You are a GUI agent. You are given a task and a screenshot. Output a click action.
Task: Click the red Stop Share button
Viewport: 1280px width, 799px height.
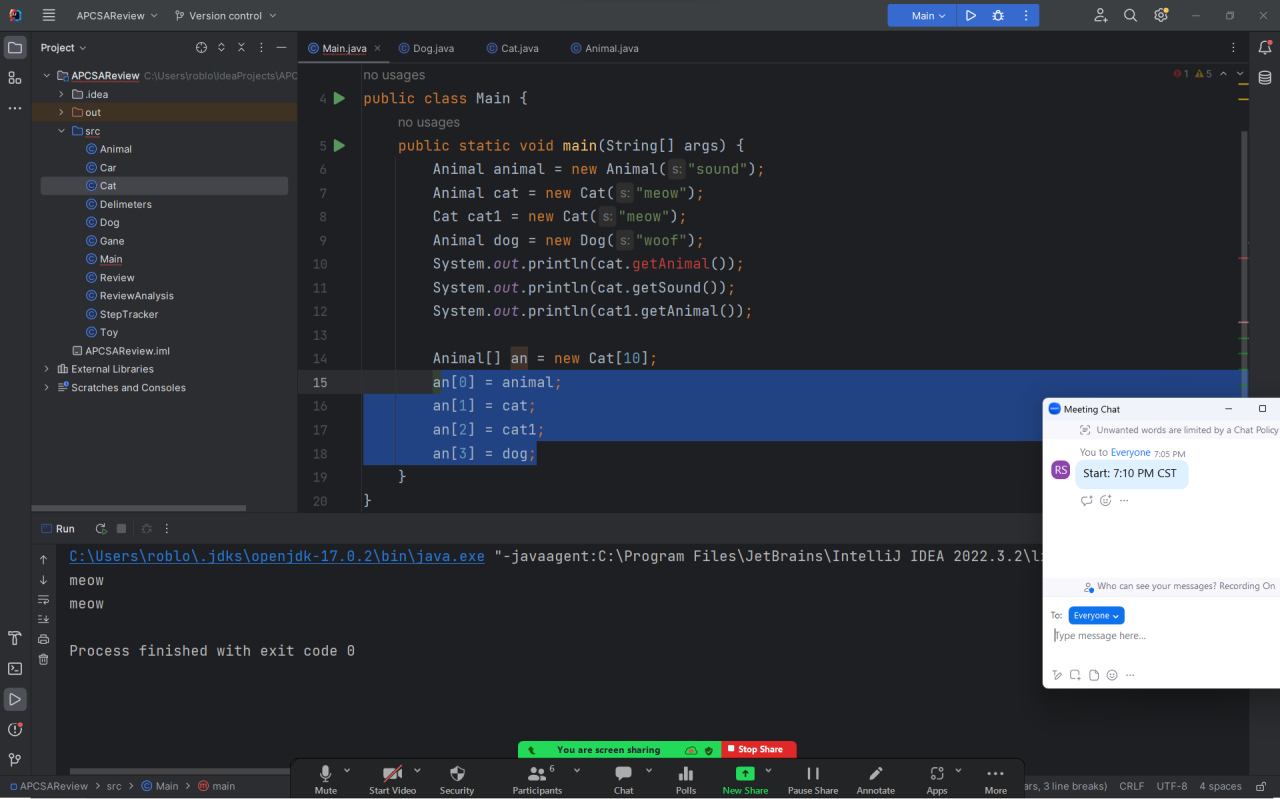759,749
